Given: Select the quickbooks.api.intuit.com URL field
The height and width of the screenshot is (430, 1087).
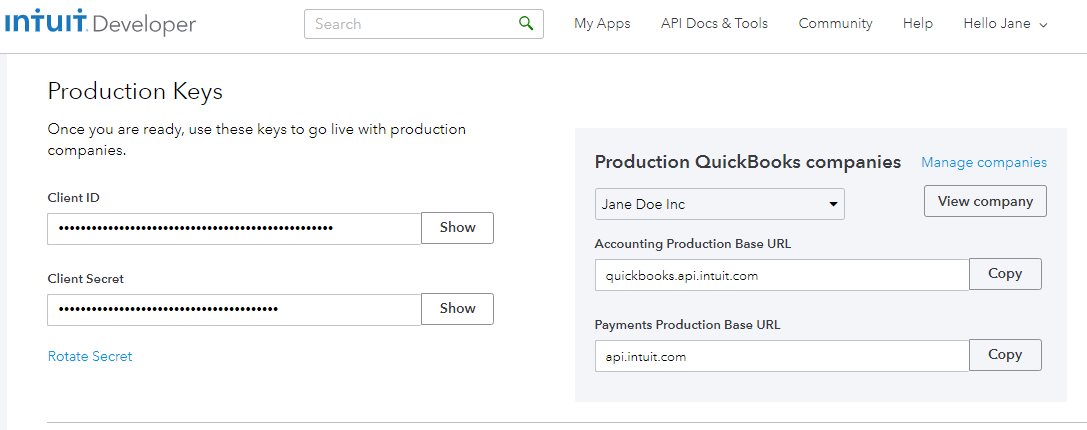Looking at the screenshot, I should [x=781, y=275].
